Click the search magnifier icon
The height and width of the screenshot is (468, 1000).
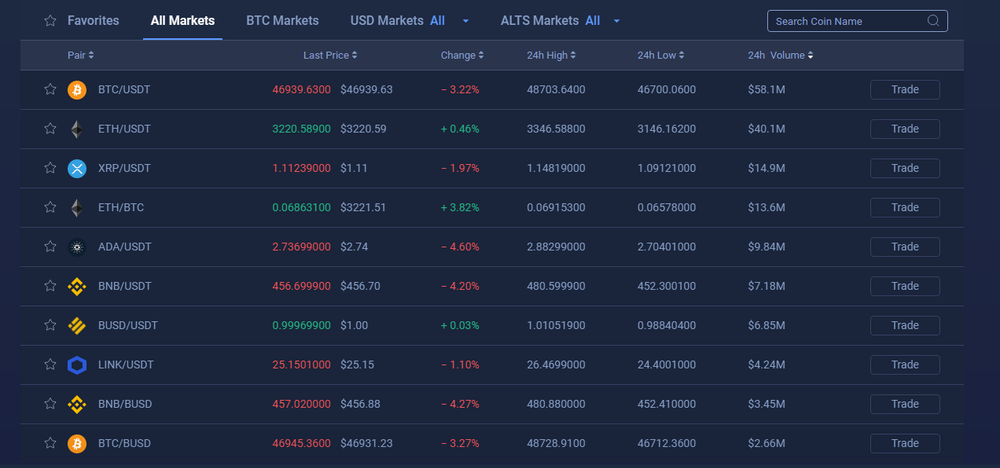933,20
